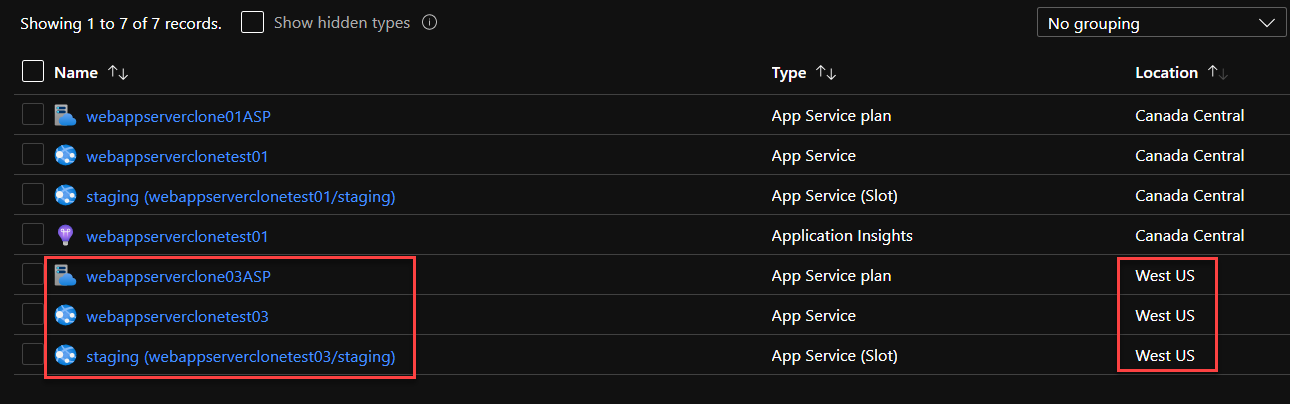Click the staging slot icon for webappserverclonetest03
Viewport: 1290px width, 404px height.
66,355
